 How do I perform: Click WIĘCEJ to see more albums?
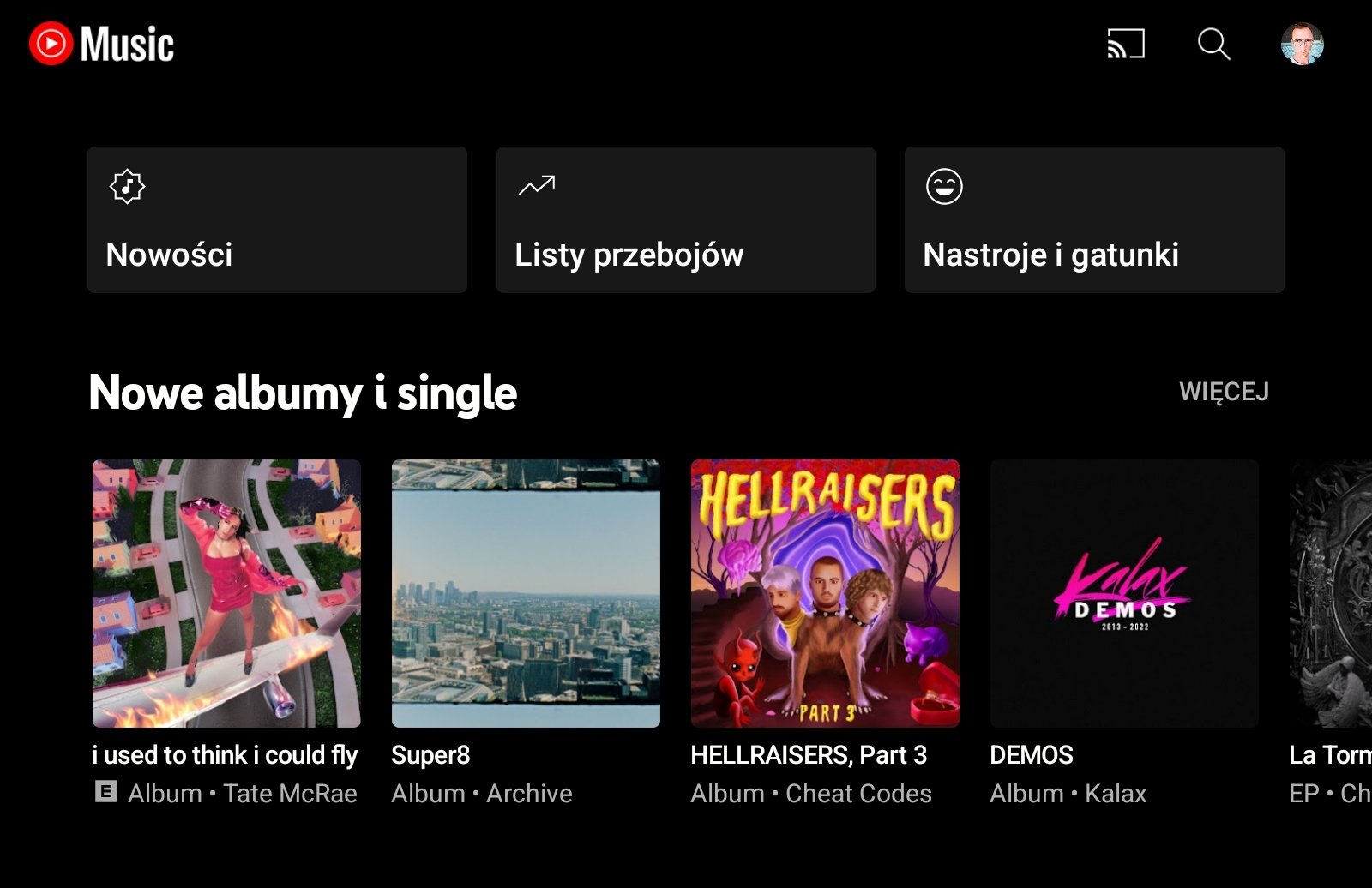(1224, 392)
